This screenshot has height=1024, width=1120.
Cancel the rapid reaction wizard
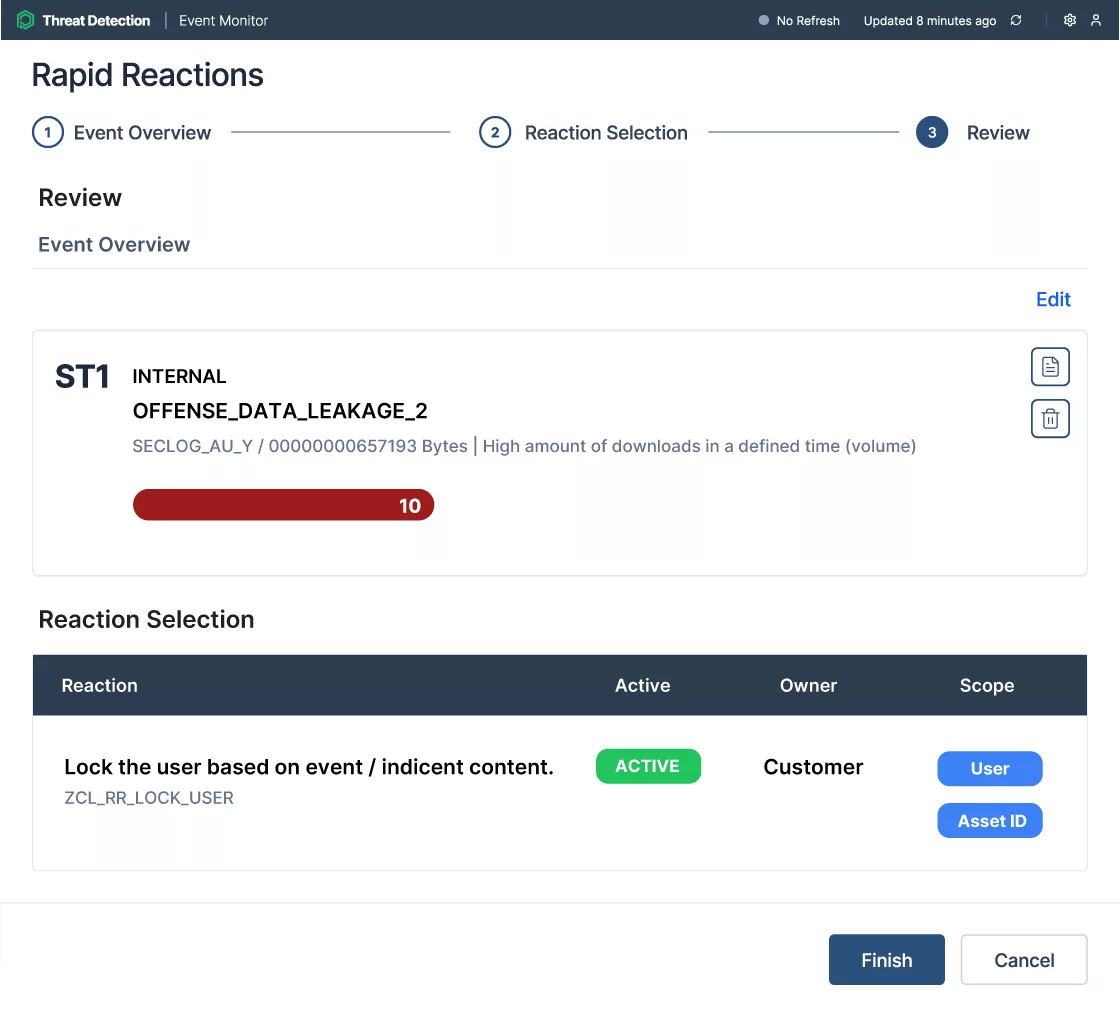[x=1024, y=960]
